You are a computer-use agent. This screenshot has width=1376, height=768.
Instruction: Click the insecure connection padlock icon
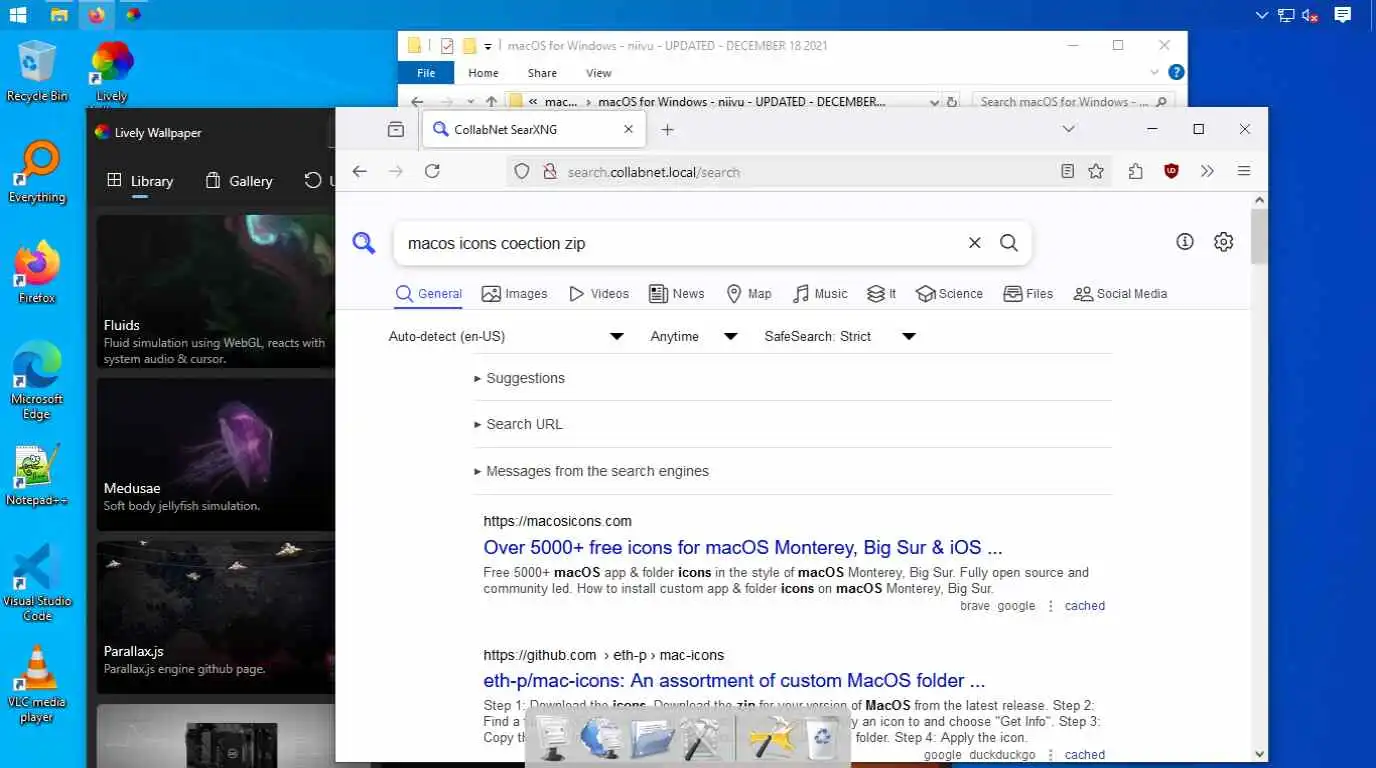point(548,172)
